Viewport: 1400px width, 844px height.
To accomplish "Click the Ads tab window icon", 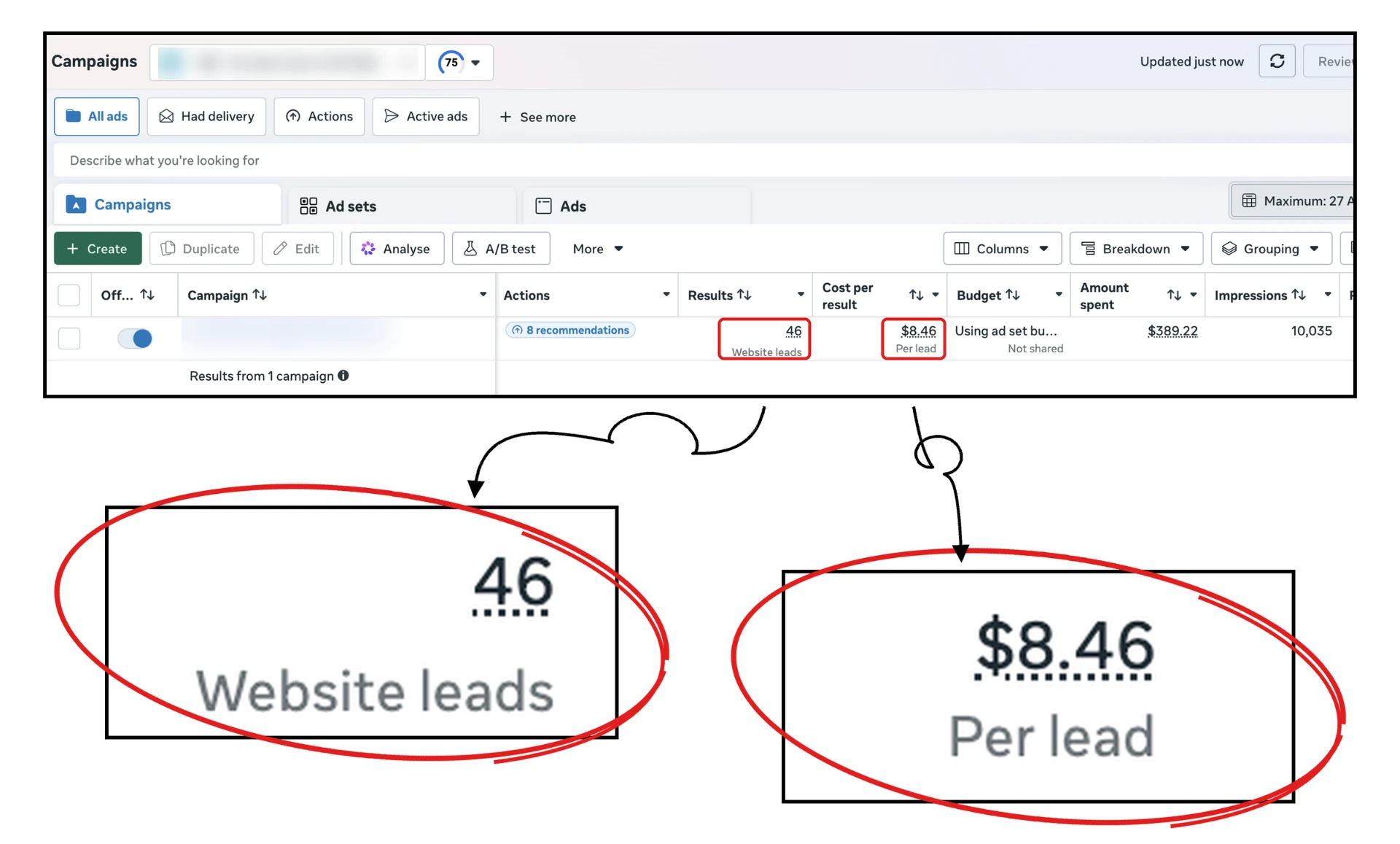I will 543,206.
